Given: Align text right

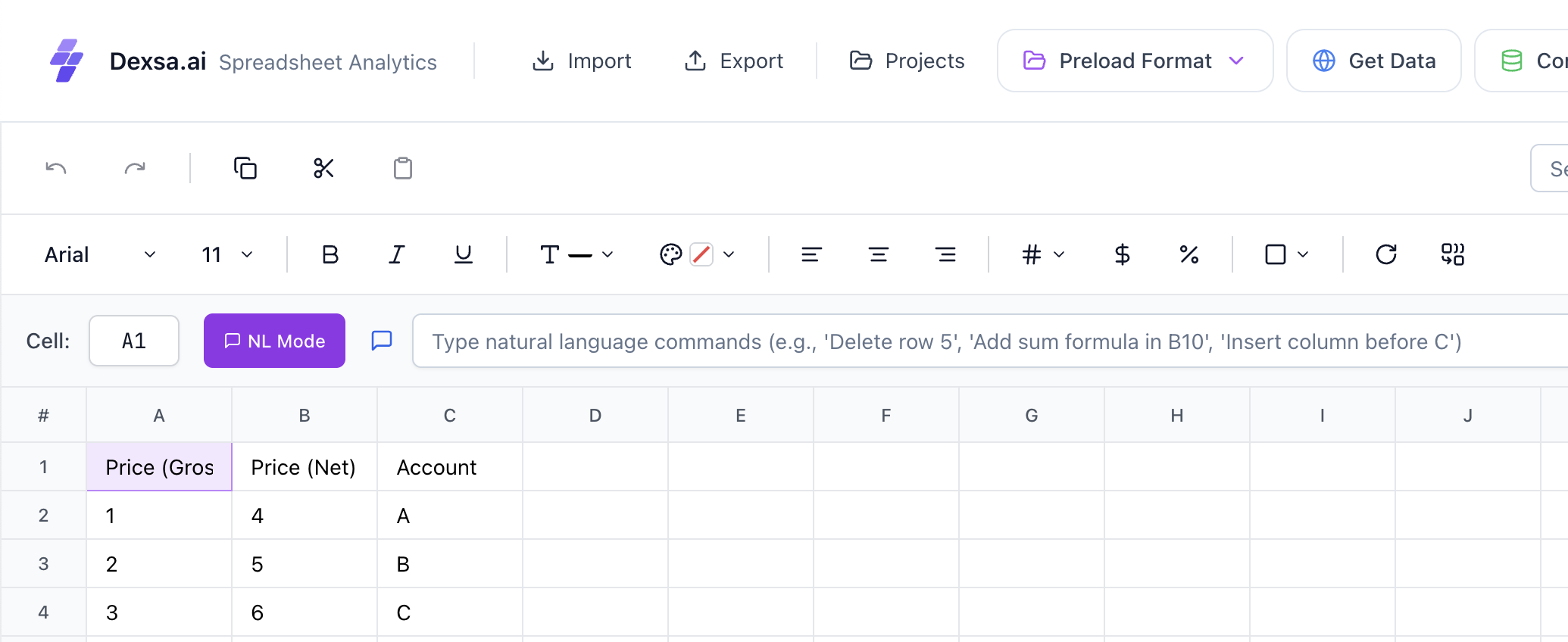Looking at the screenshot, I should click(x=945, y=254).
